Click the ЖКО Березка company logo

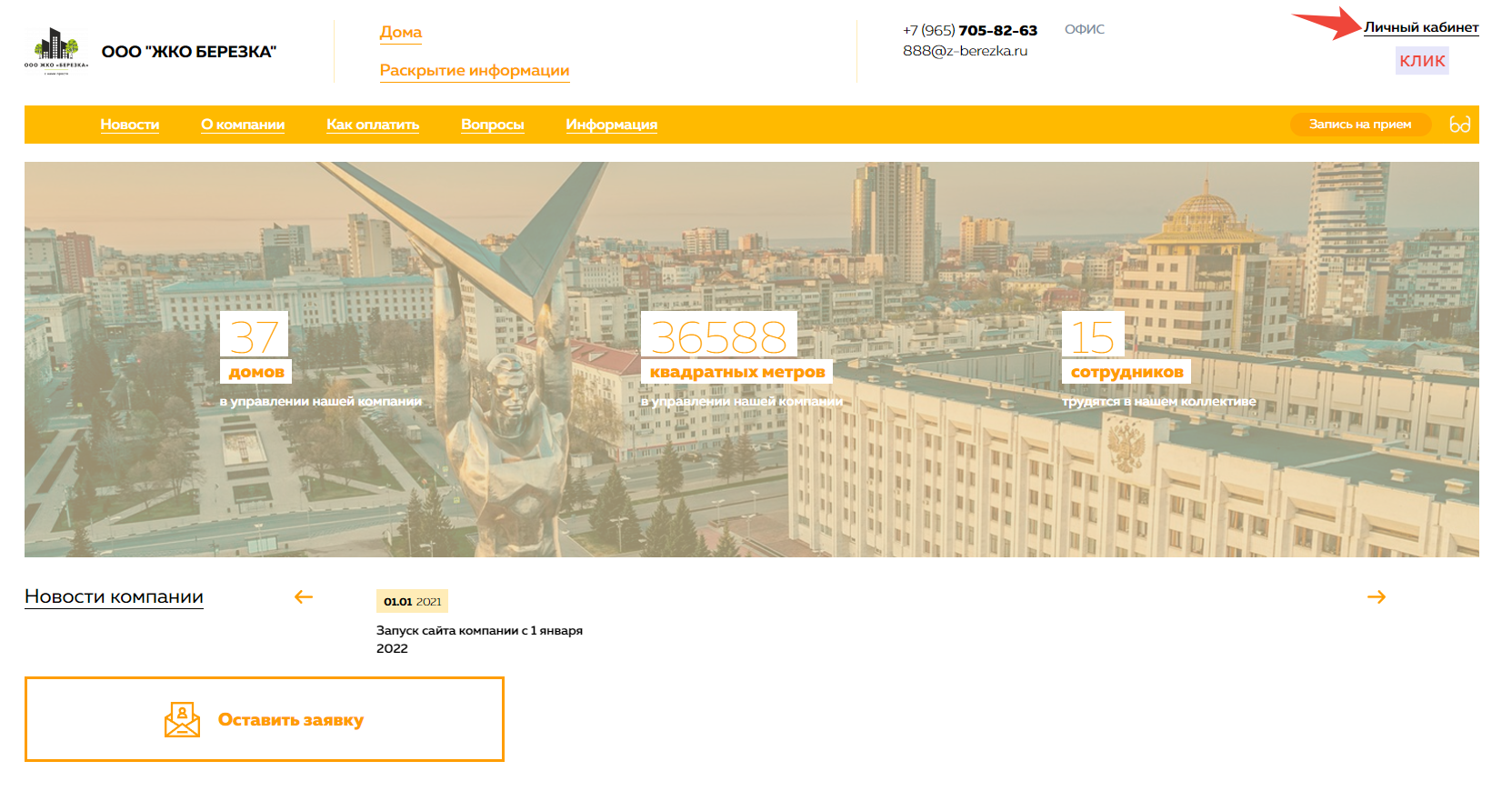(56, 51)
